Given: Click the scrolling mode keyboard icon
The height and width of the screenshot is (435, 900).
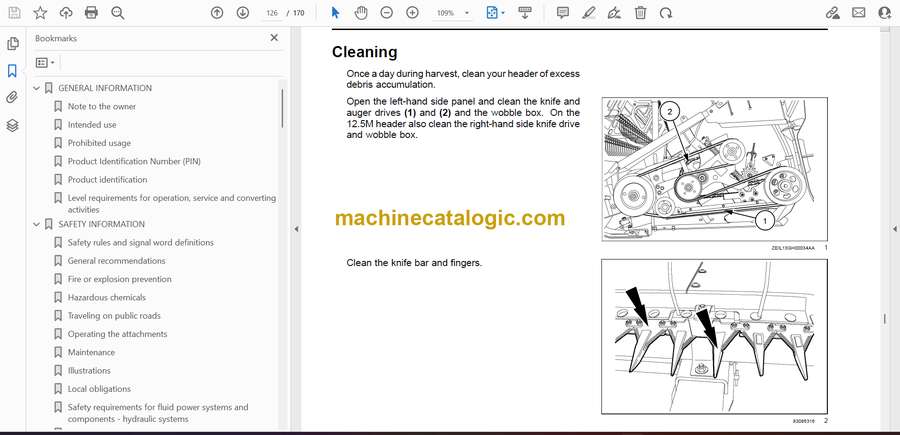Looking at the screenshot, I should click(x=525, y=13).
